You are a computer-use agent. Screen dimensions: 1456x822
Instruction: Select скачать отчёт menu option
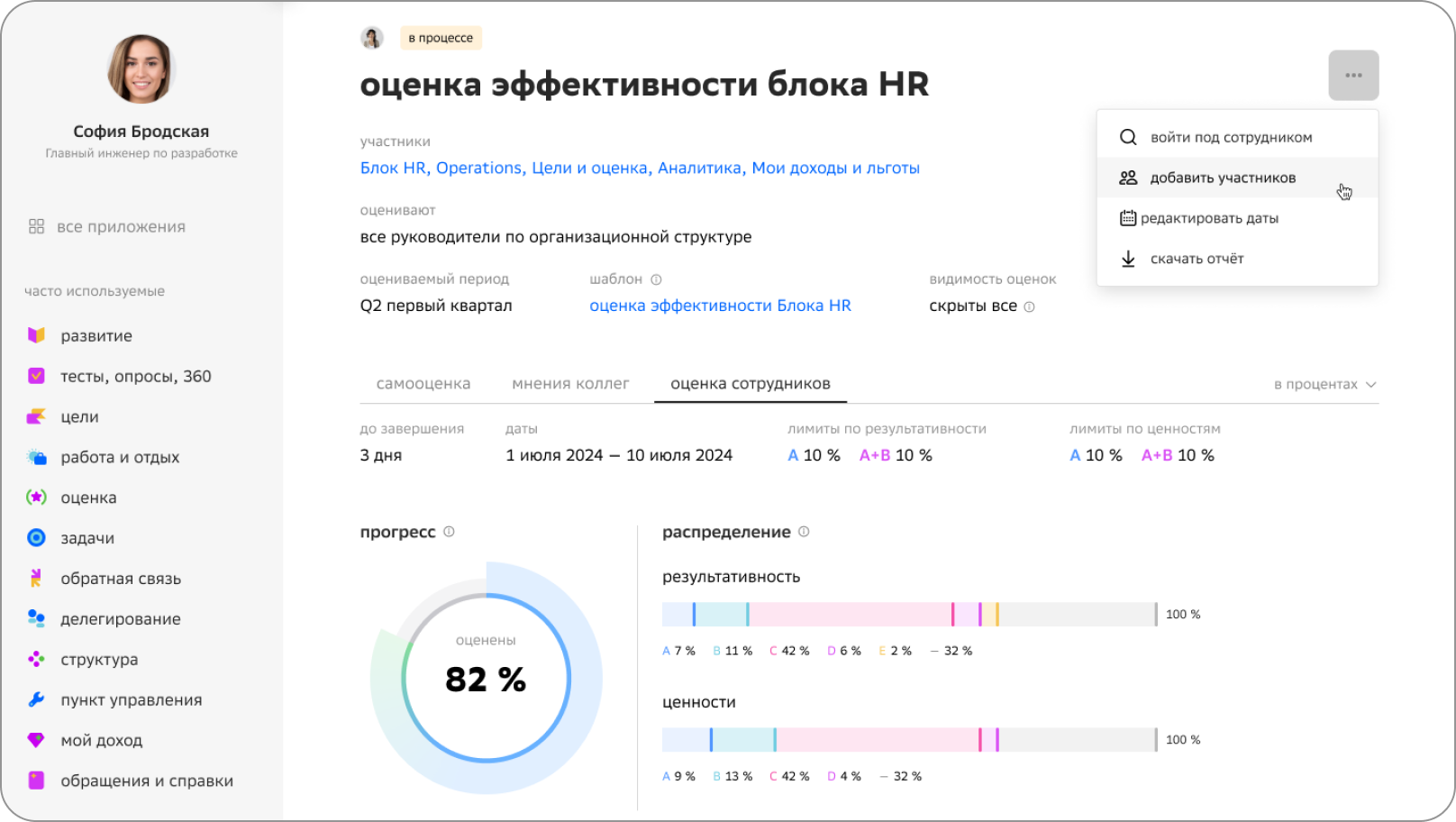tap(1197, 260)
